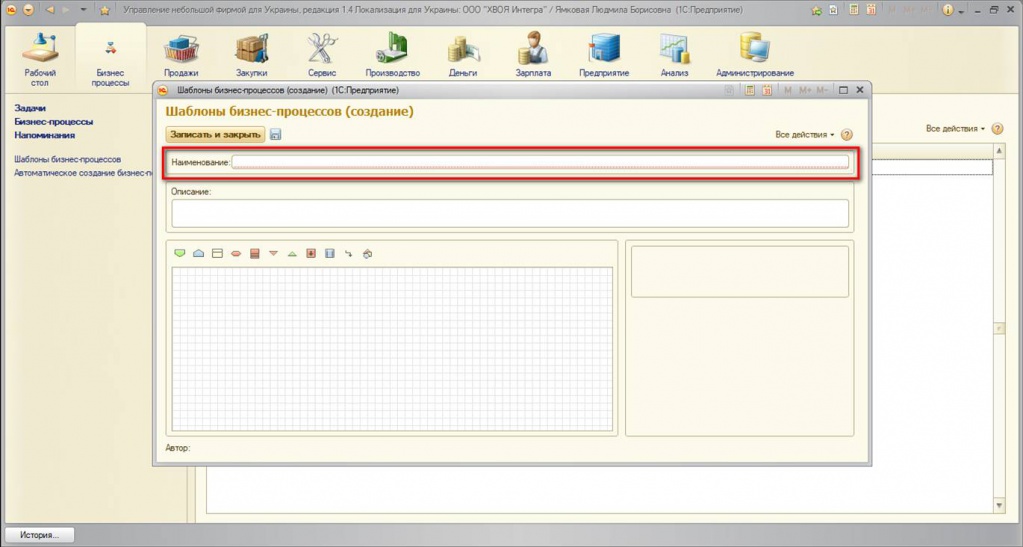Open the navigation history dropdown arrow
The image size is (1023, 547).
point(83,10)
